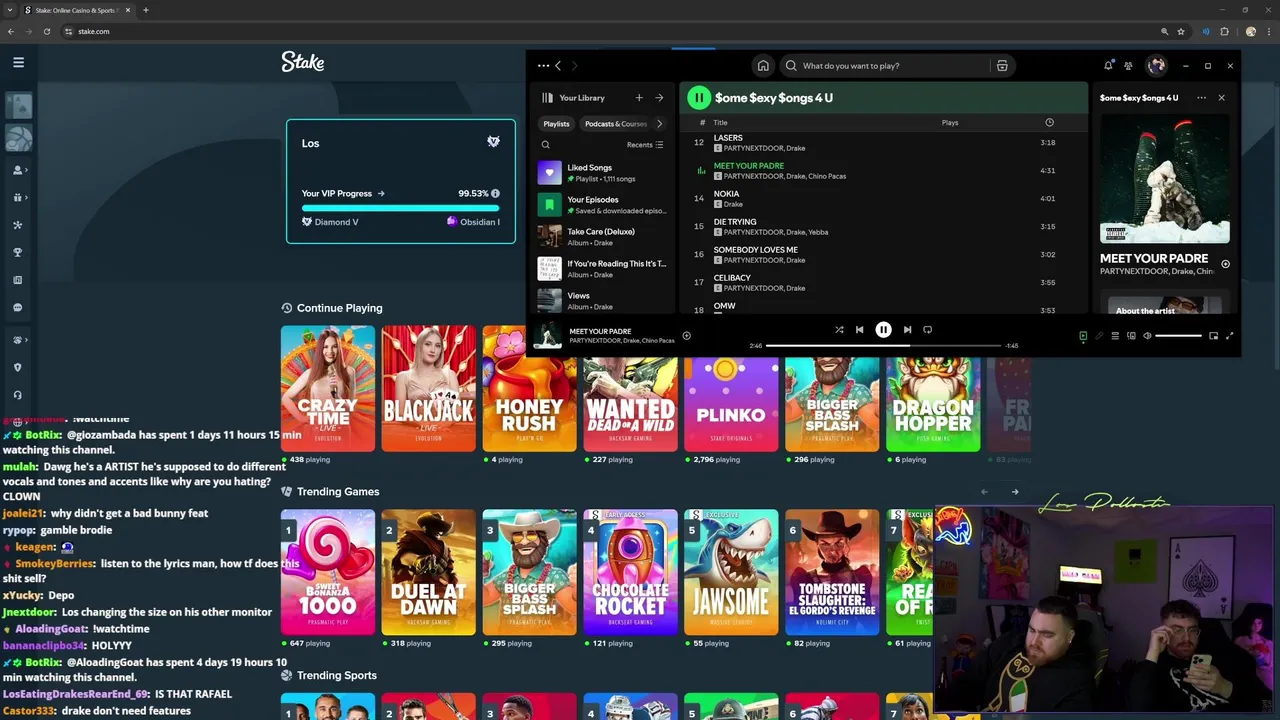Open the Stake hamburger menu
The image size is (1280, 720).
(x=18, y=62)
